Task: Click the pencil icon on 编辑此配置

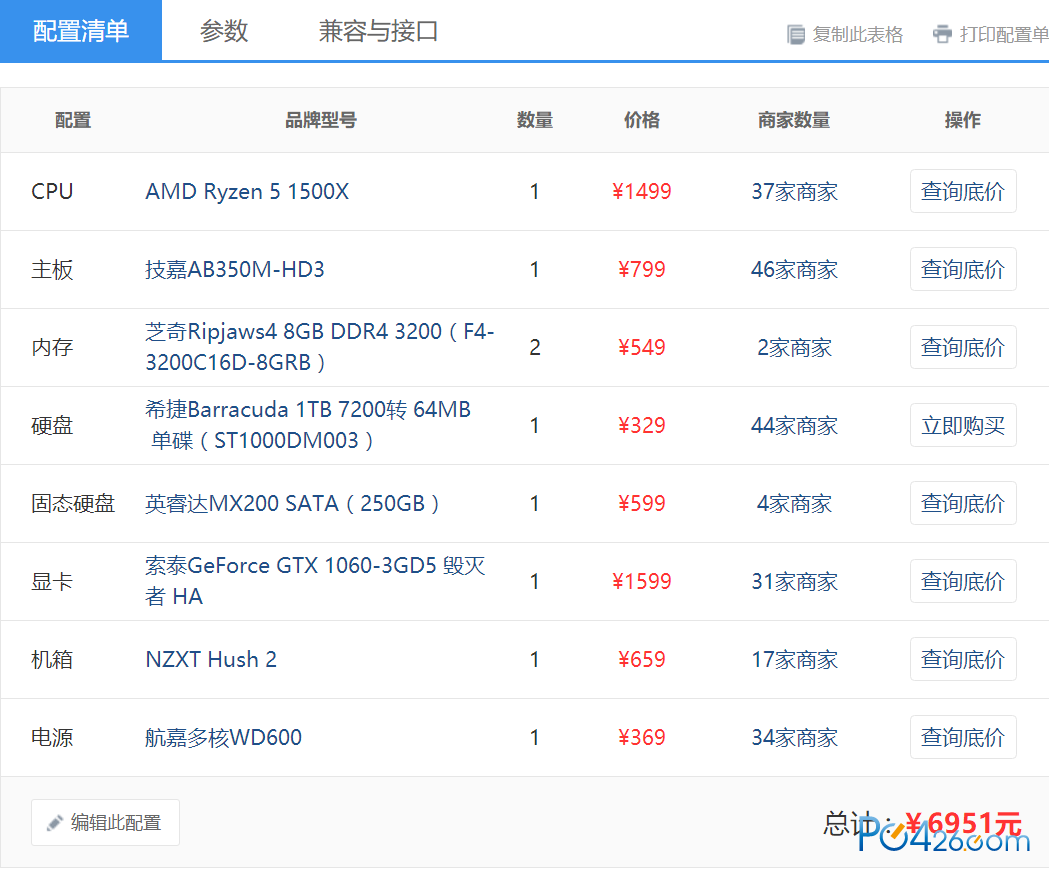Action: [55, 823]
